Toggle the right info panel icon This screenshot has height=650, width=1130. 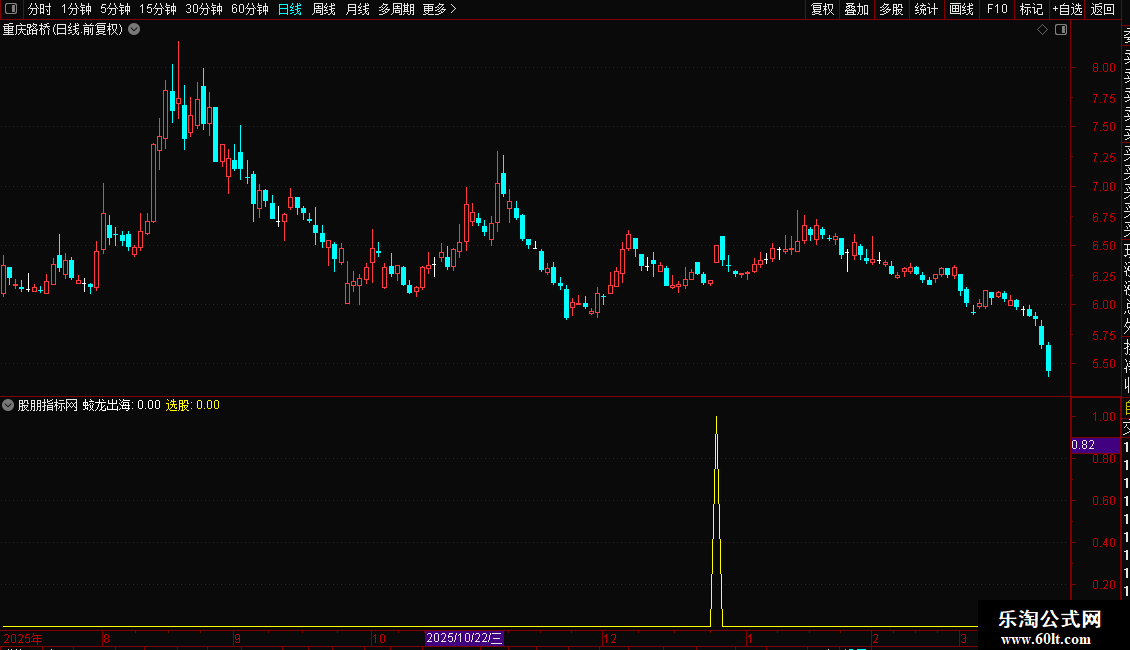point(1061,30)
